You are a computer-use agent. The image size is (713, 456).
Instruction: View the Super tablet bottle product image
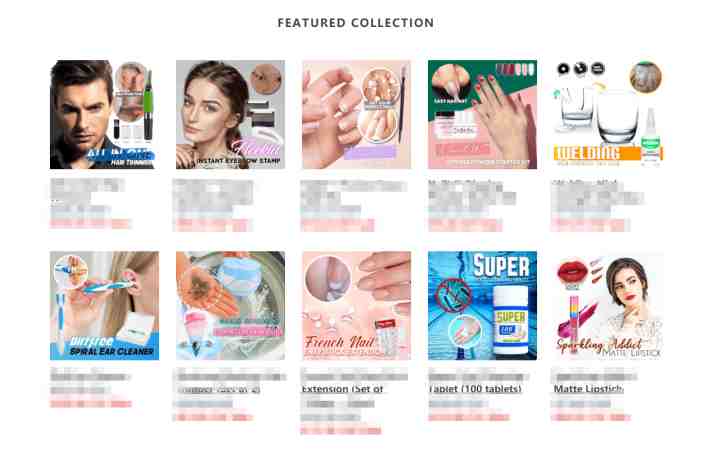[x=482, y=306]
